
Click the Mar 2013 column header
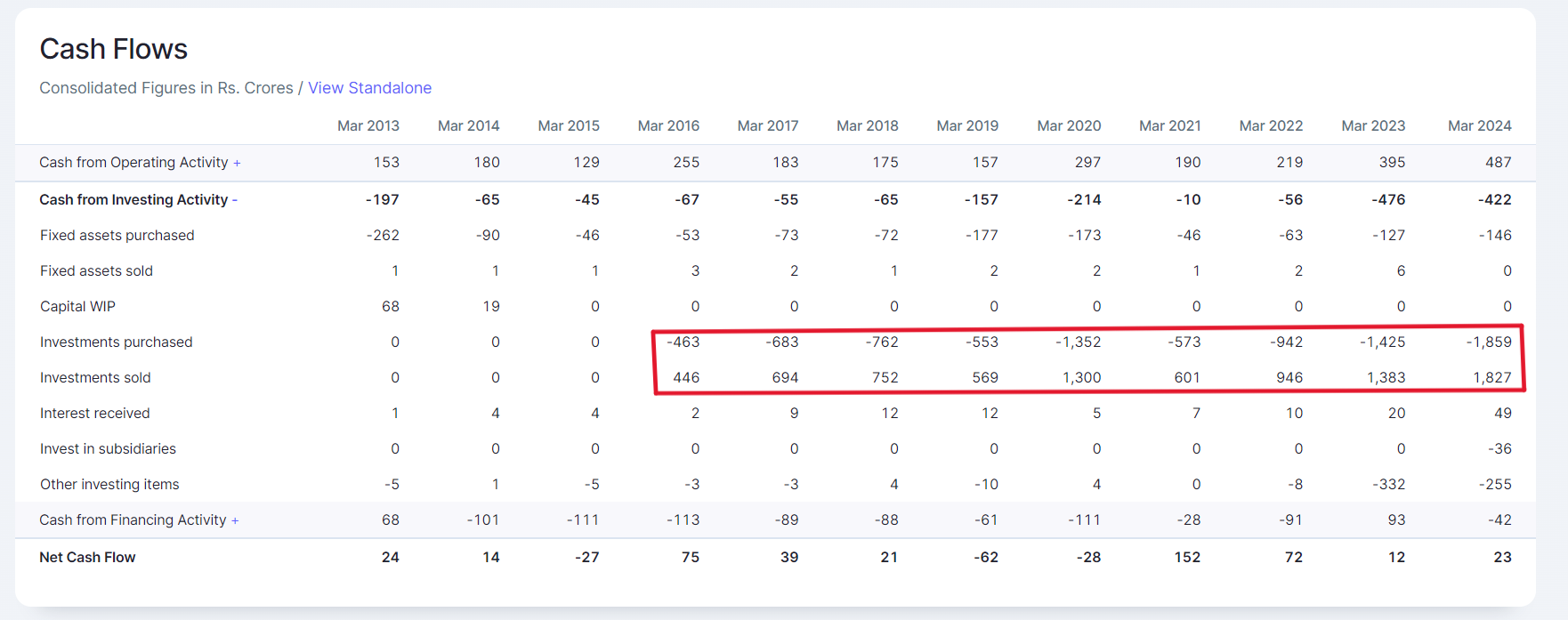pyautogui.click(x=368, y=126)
